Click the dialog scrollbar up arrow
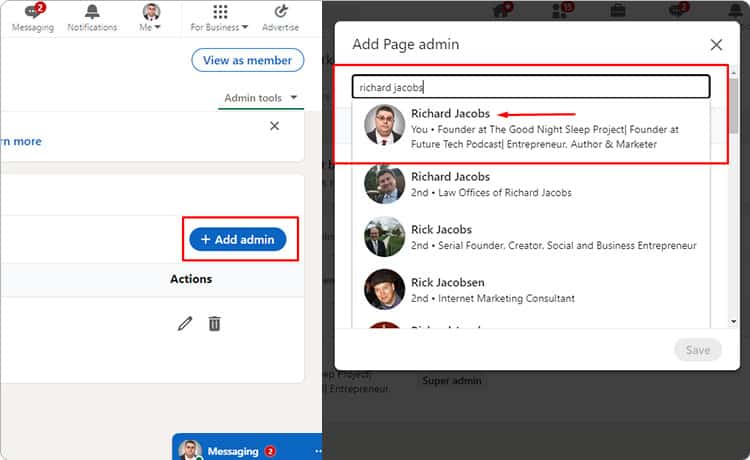The width and height of the screenshot is (750, 460). 734,72
